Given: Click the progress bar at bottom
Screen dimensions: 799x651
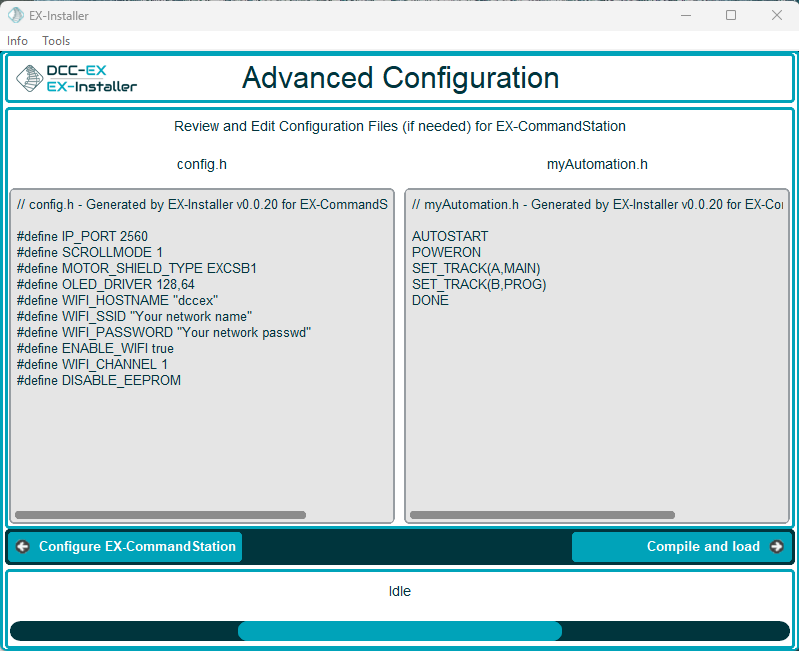Looking at the screenshot, I should [x=400, y=631].
